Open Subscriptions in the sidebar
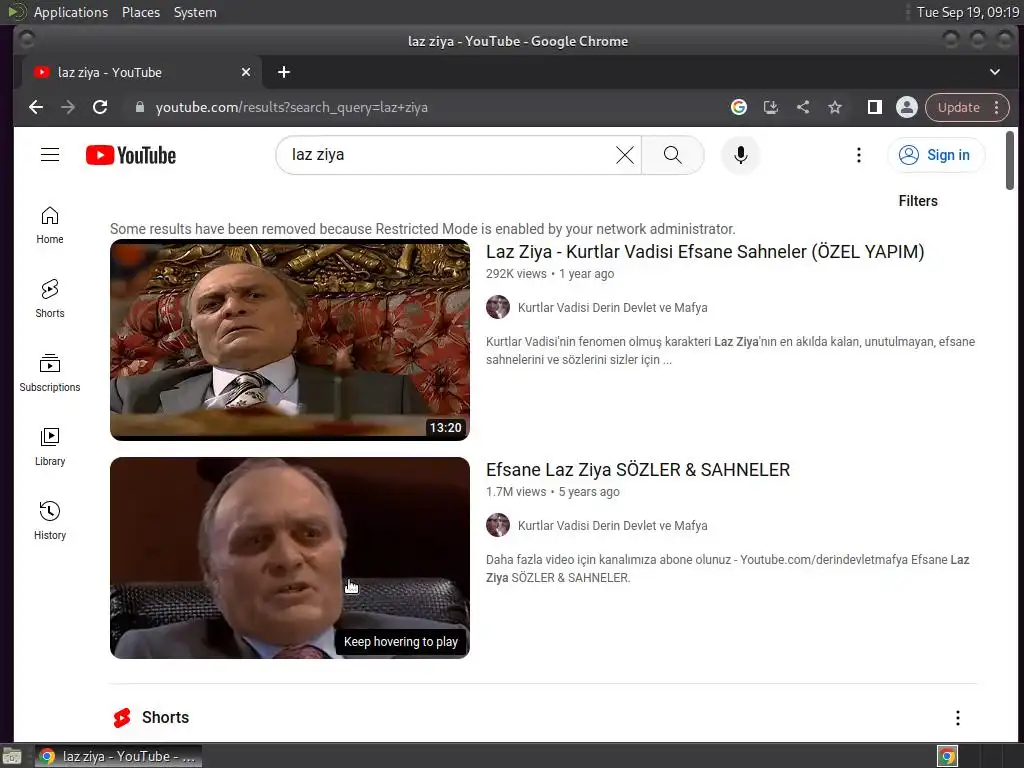1024x768 pixels. 50,373
